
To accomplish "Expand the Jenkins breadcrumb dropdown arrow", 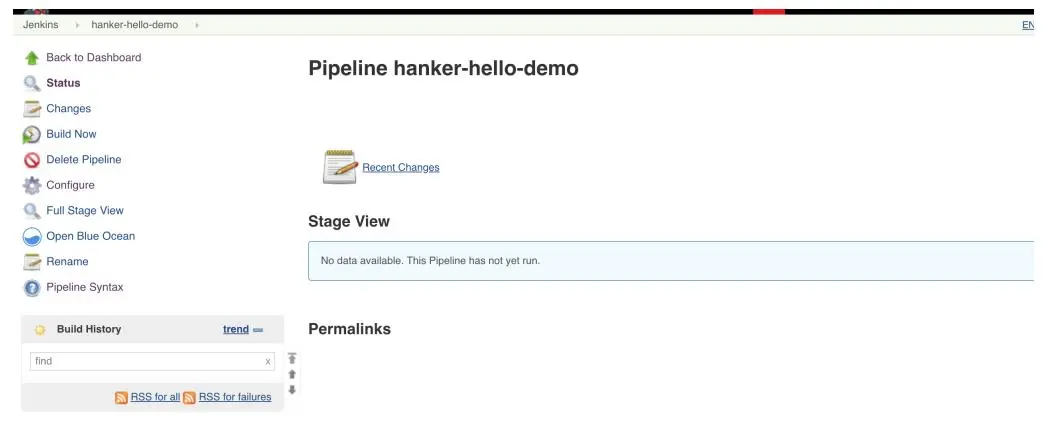I will click(x=78, y=25).
